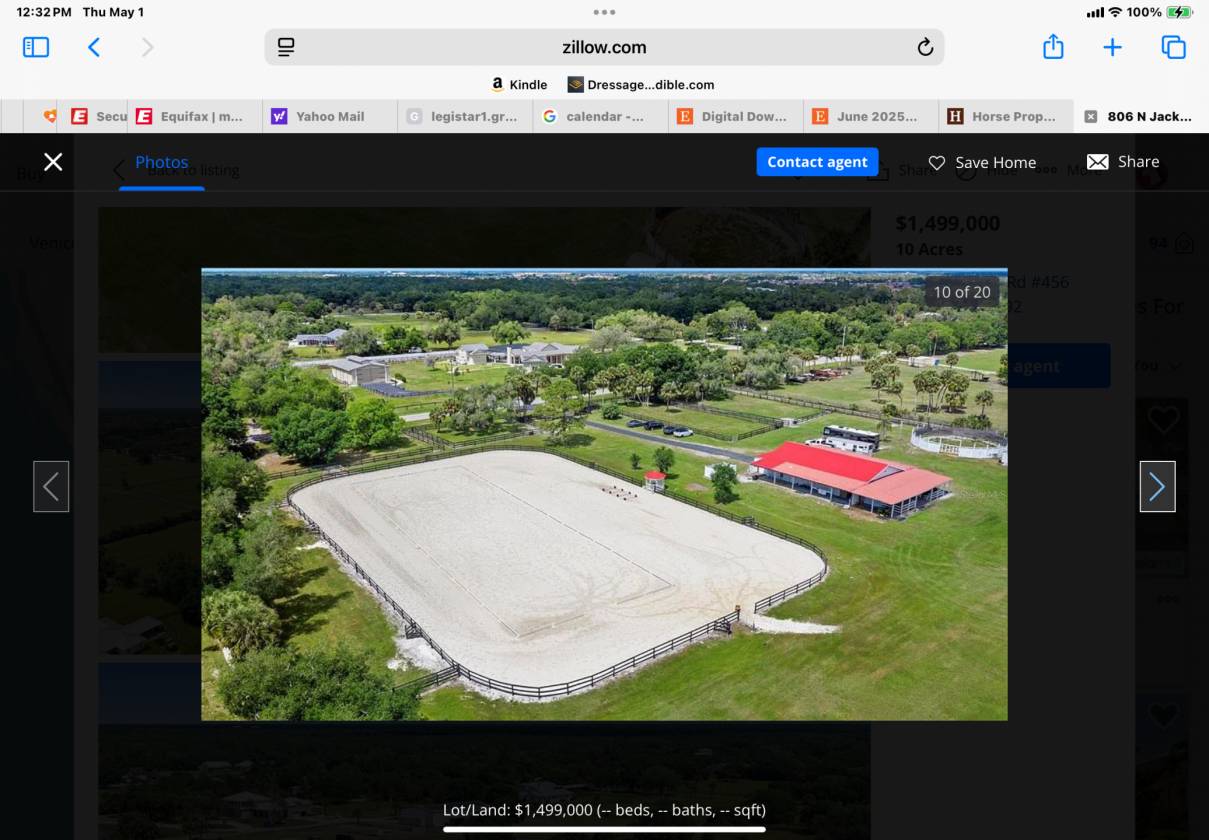Close the photo viewer with X icon
The width and height of the screenshot is (1209, 840).
point(53,162)
